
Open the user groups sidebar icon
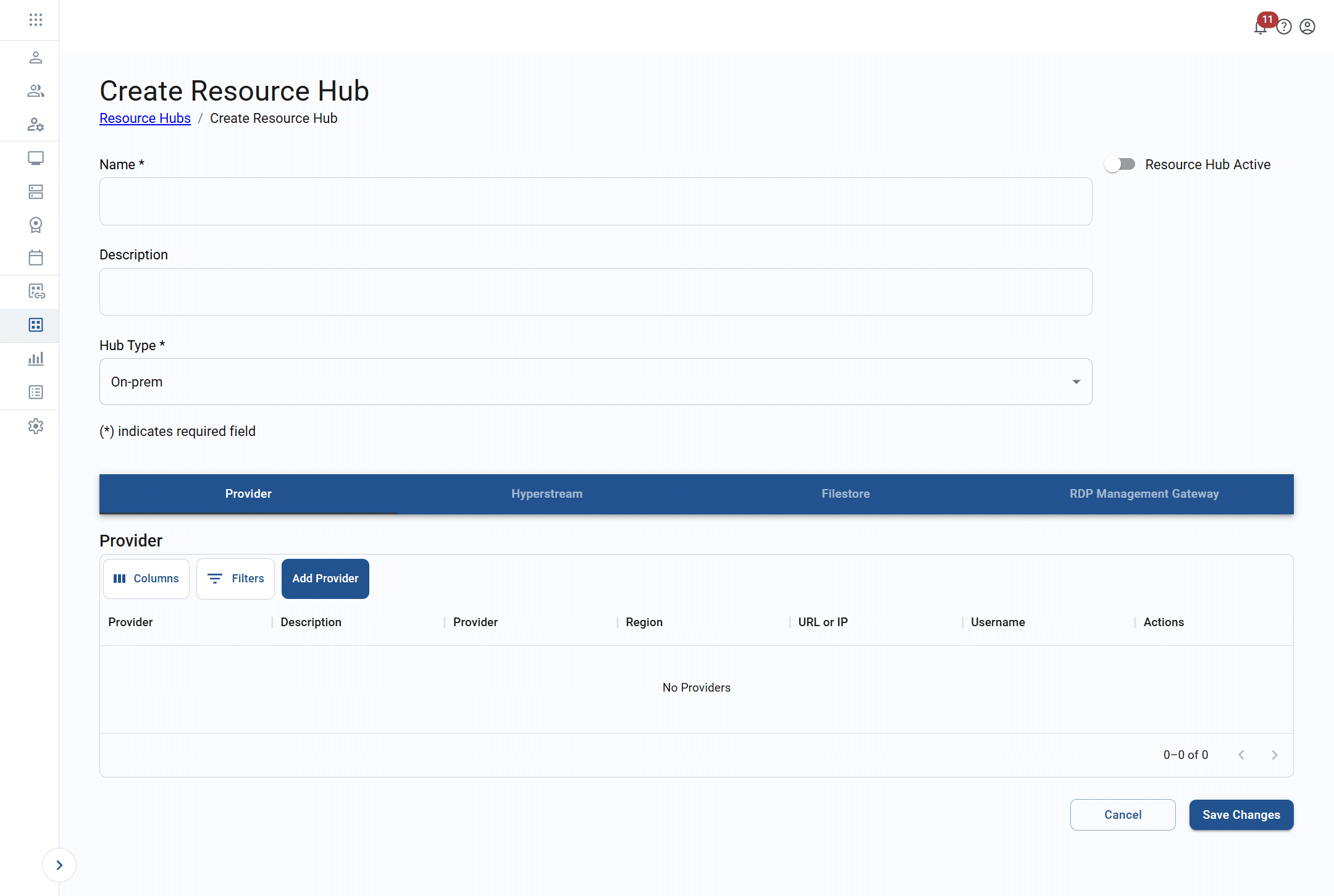click(35, 91)
